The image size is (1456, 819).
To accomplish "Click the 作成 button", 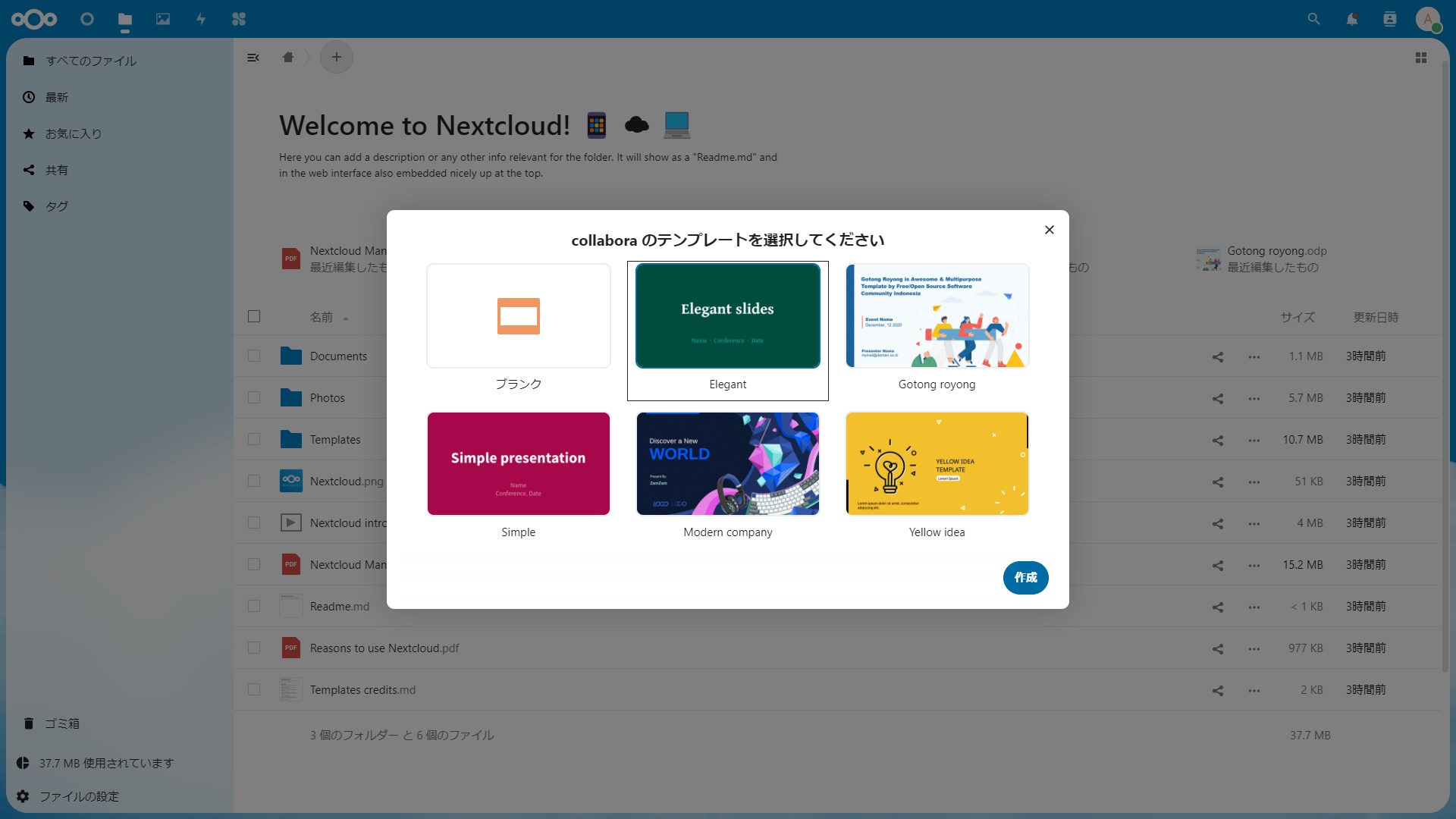I will coord(1025,578).
